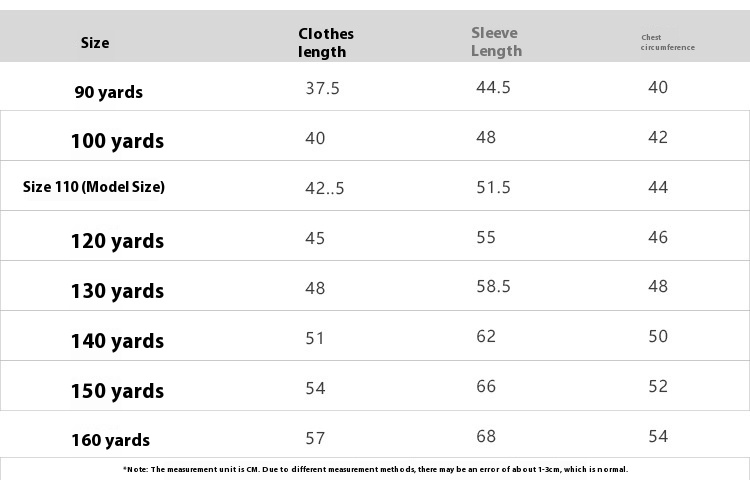The image size is (750, 480).
Task: Click the 42..5 clothes length cell
Action: pyautogui.click(x=325, y=188)
